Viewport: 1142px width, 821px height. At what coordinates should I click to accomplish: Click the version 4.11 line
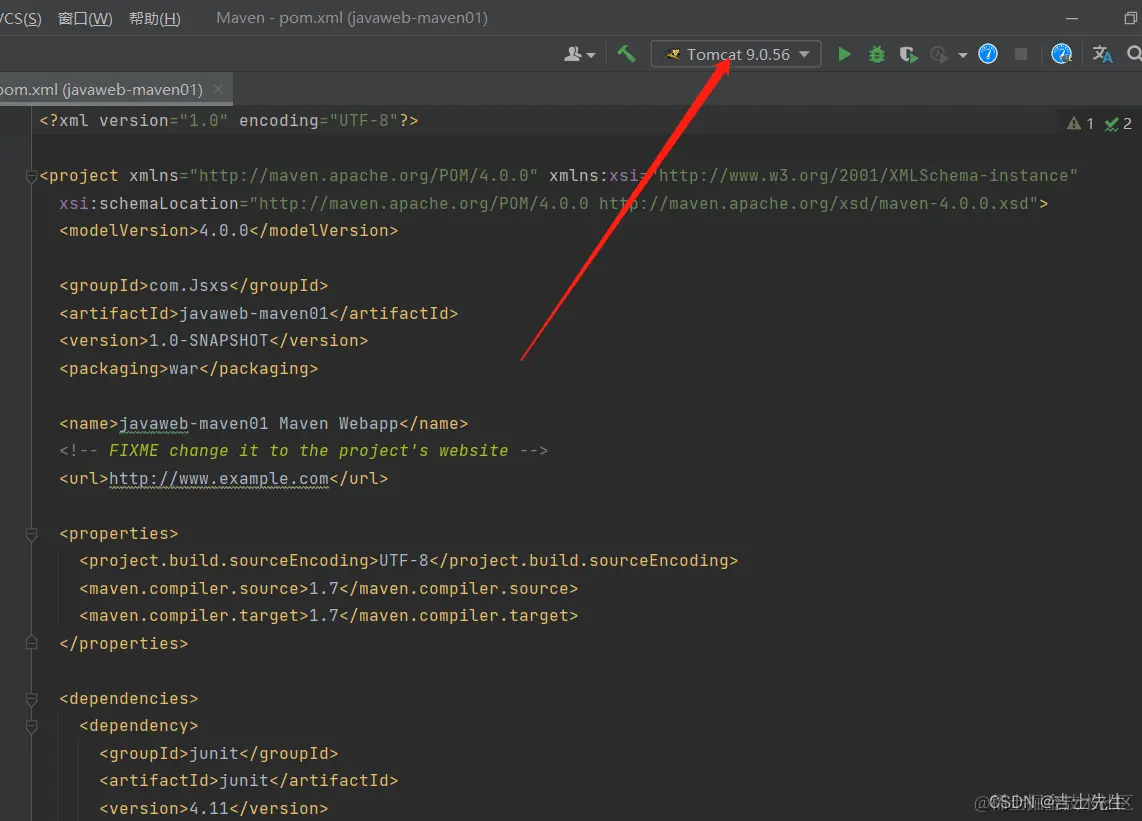pos(213,809)
